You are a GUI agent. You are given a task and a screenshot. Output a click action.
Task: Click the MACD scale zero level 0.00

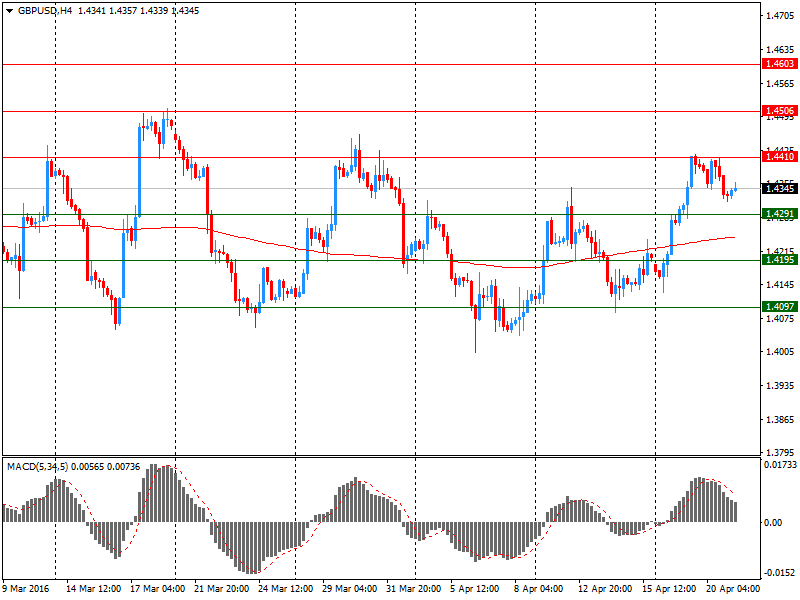(x=773, y=522)
